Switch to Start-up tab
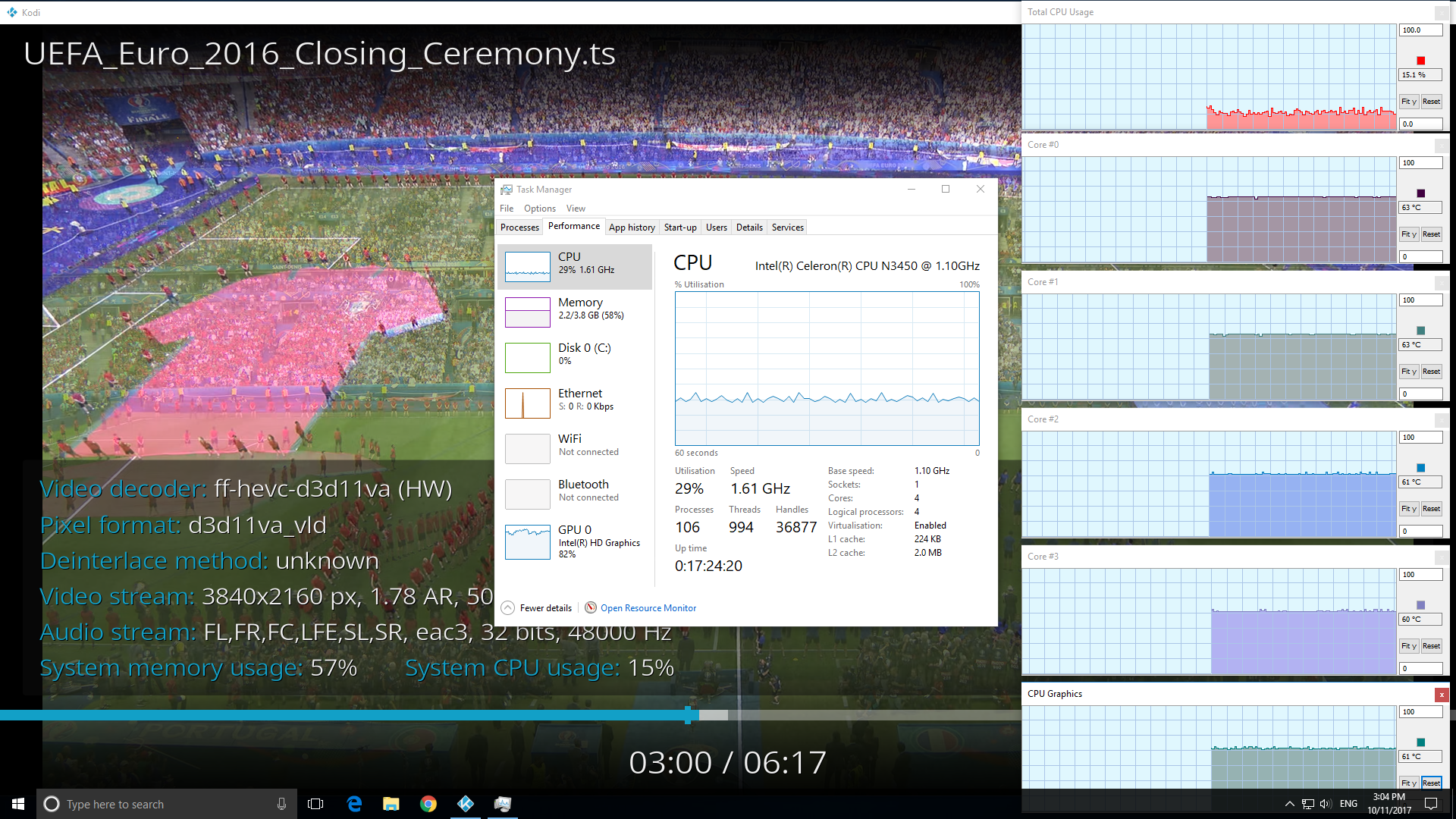The image size is (1456, 819). point(680,227)
